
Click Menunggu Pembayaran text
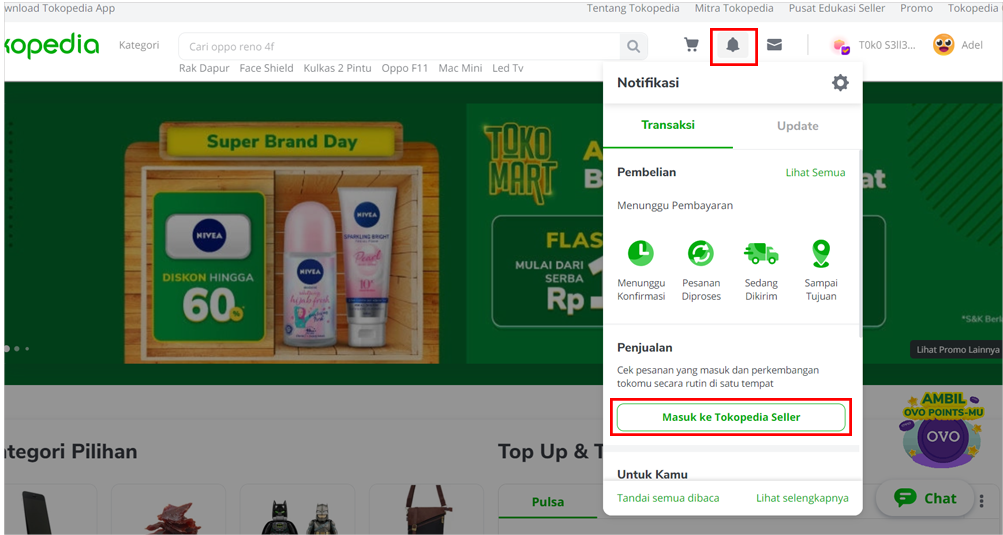point(675,205)
